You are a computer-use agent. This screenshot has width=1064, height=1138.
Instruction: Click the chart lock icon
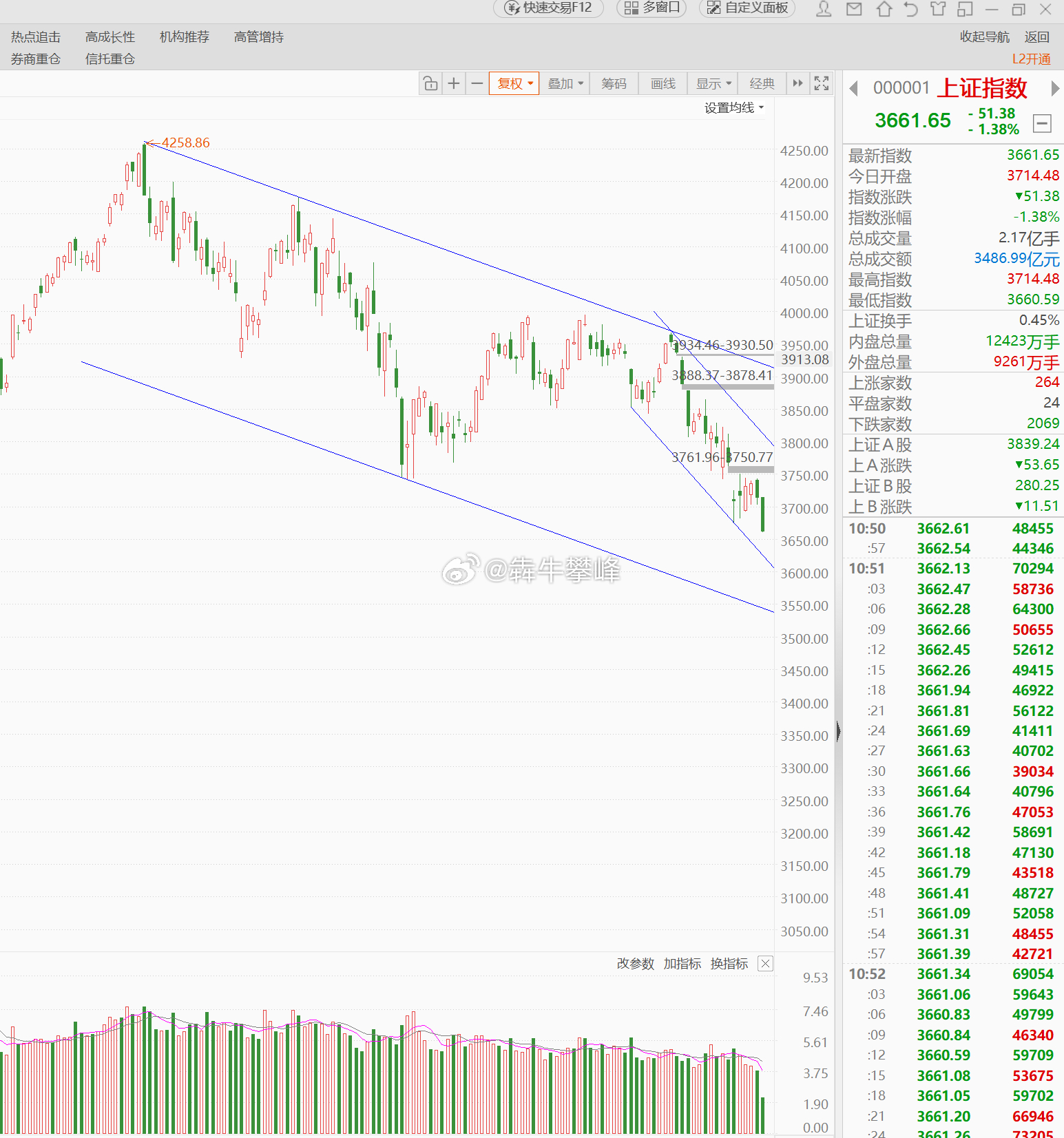430,83
